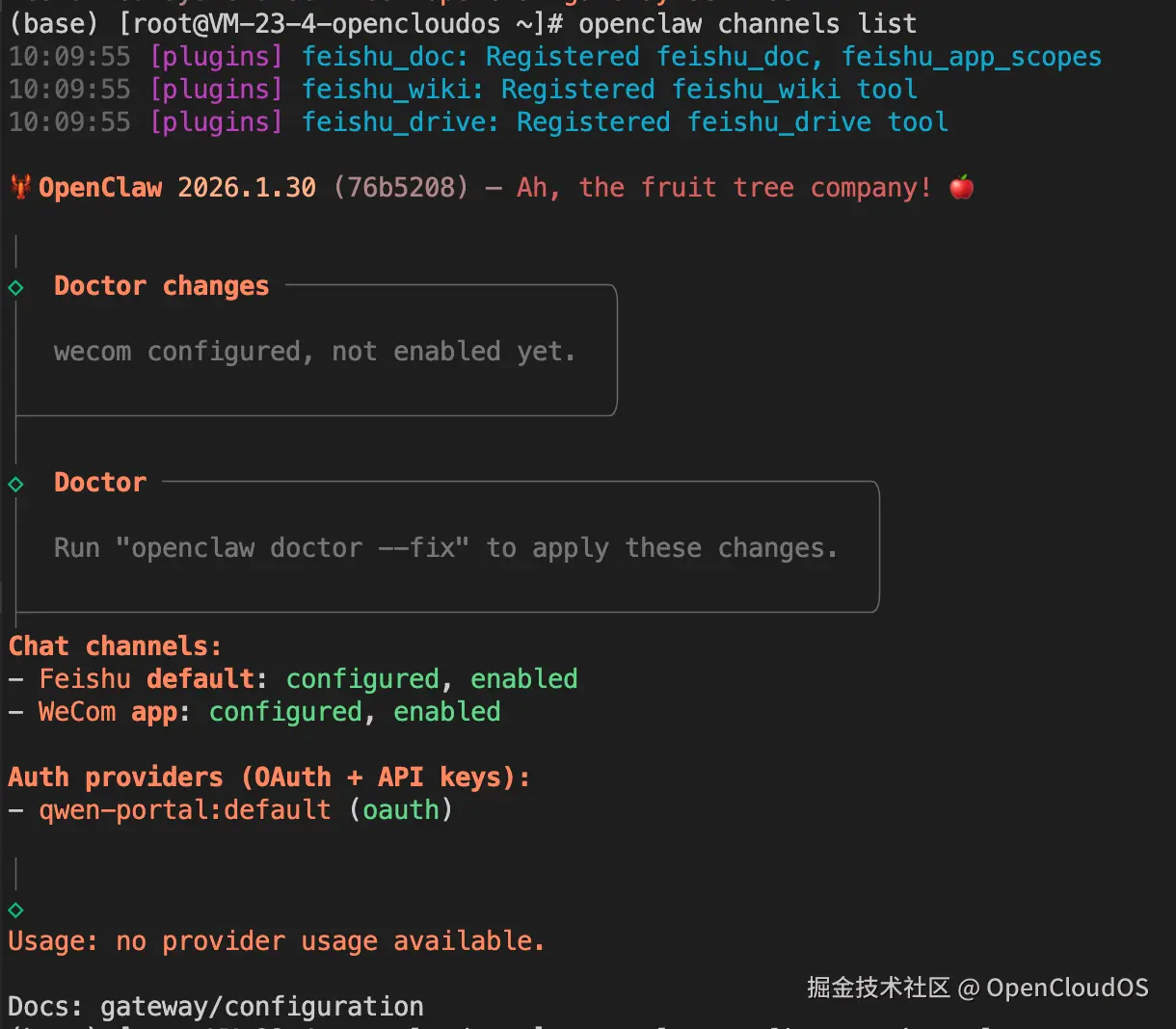Click the feishu_doc plugin log line
This screenshot has height=1029, width=1176.
click(701, 57)
